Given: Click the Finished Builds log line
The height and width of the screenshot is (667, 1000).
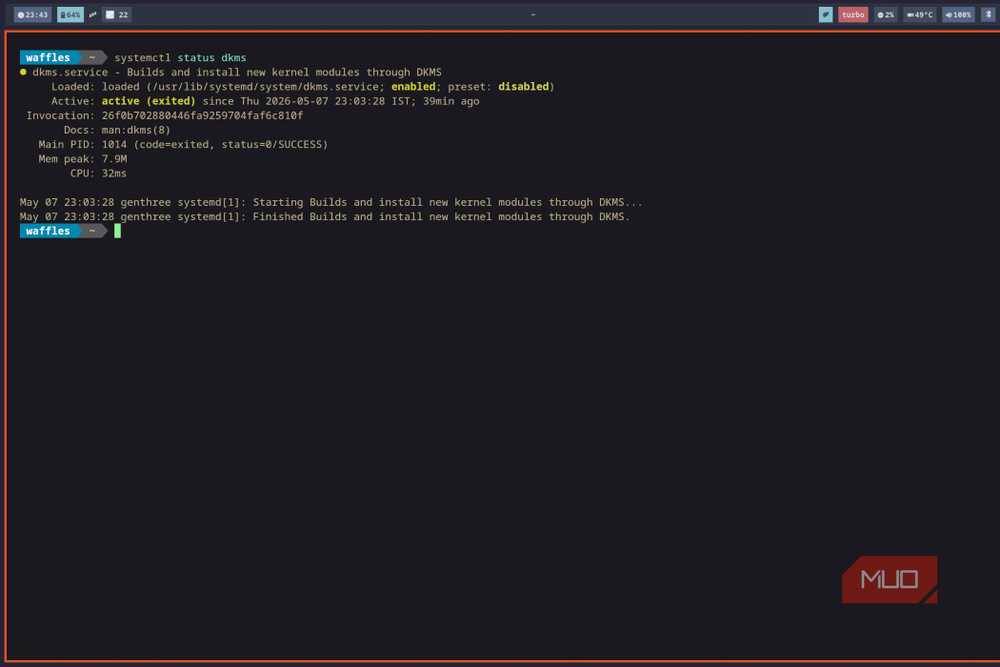Looking at the screenshot, I should click(x=325, y=217).
